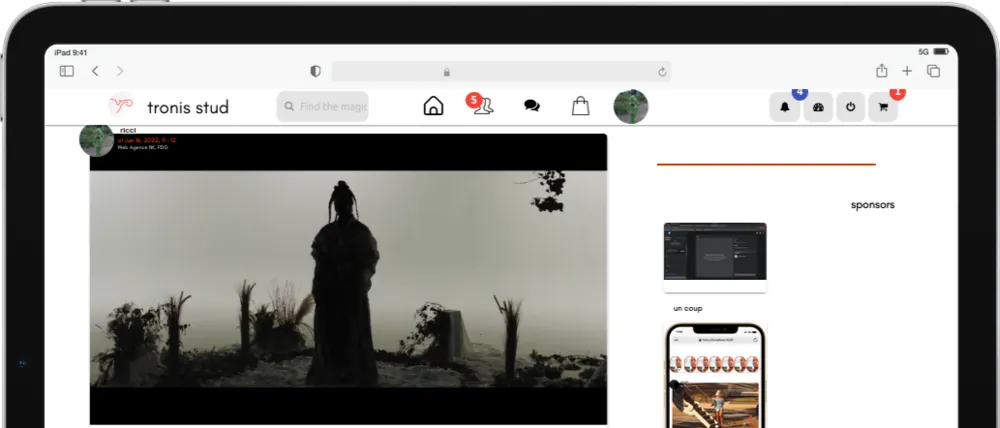Open the shopping bag icon

coord(580,106)
